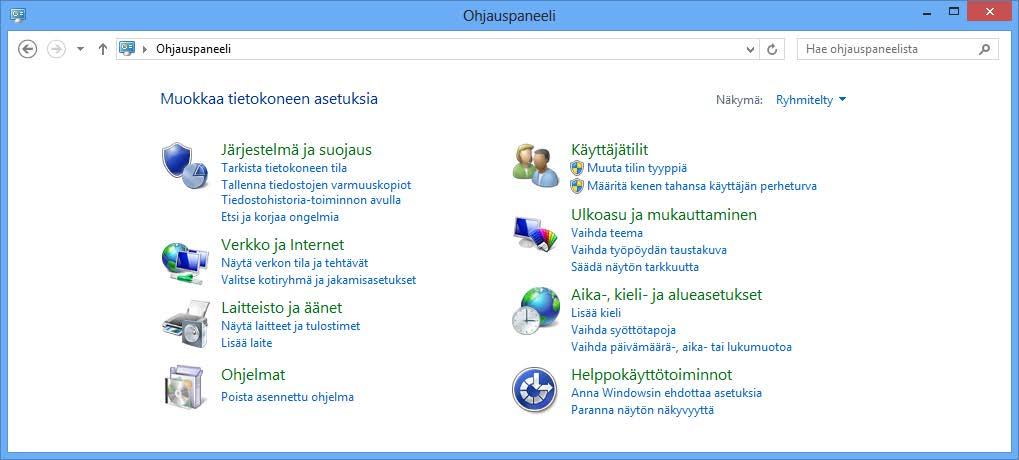Open the Ohjelmat category heading
The image size is (1019, 460).
(253, 375)
